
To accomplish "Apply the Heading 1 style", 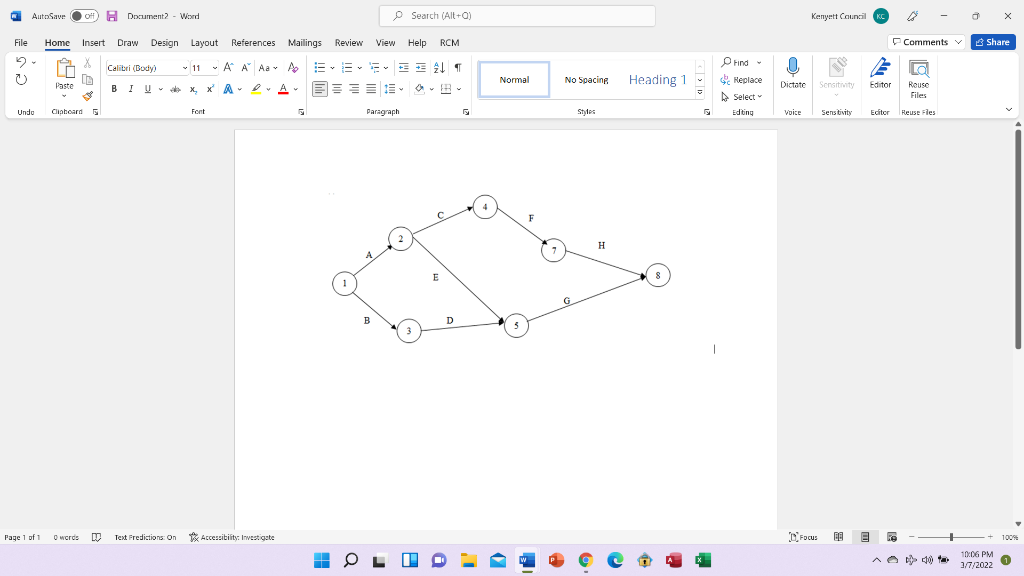I will (657, 80).
